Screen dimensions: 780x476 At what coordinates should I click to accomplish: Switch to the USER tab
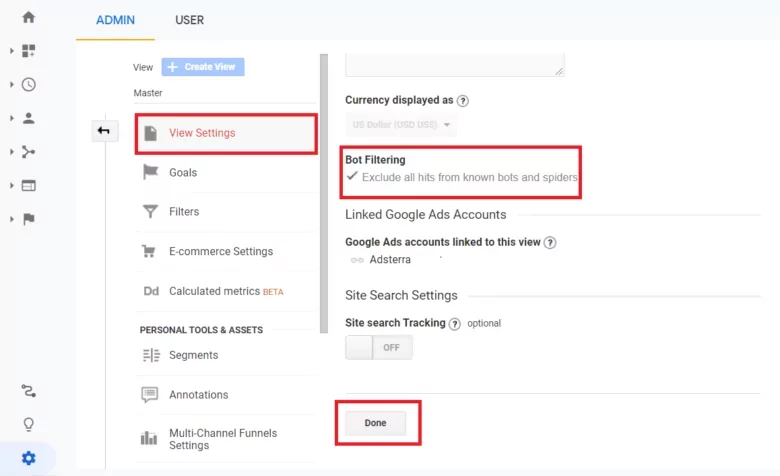189,20
